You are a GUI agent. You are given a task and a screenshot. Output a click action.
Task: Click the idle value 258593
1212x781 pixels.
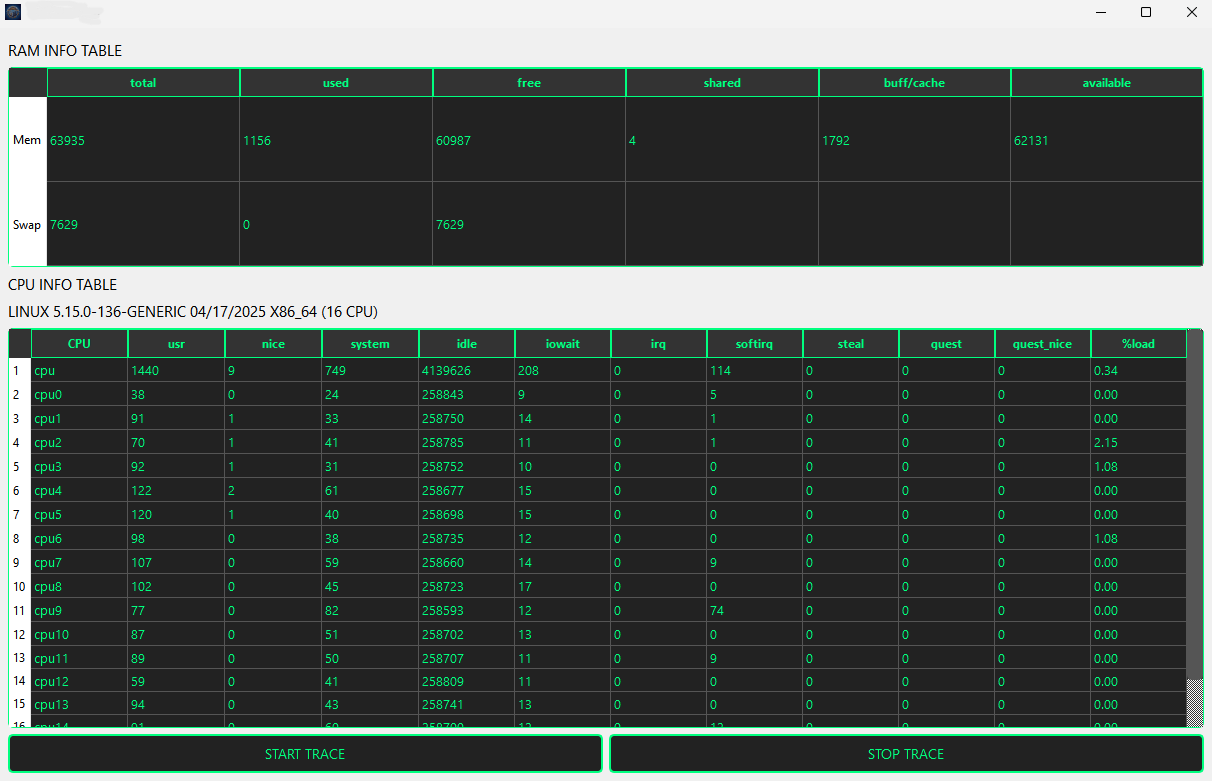tap(466, 610)
